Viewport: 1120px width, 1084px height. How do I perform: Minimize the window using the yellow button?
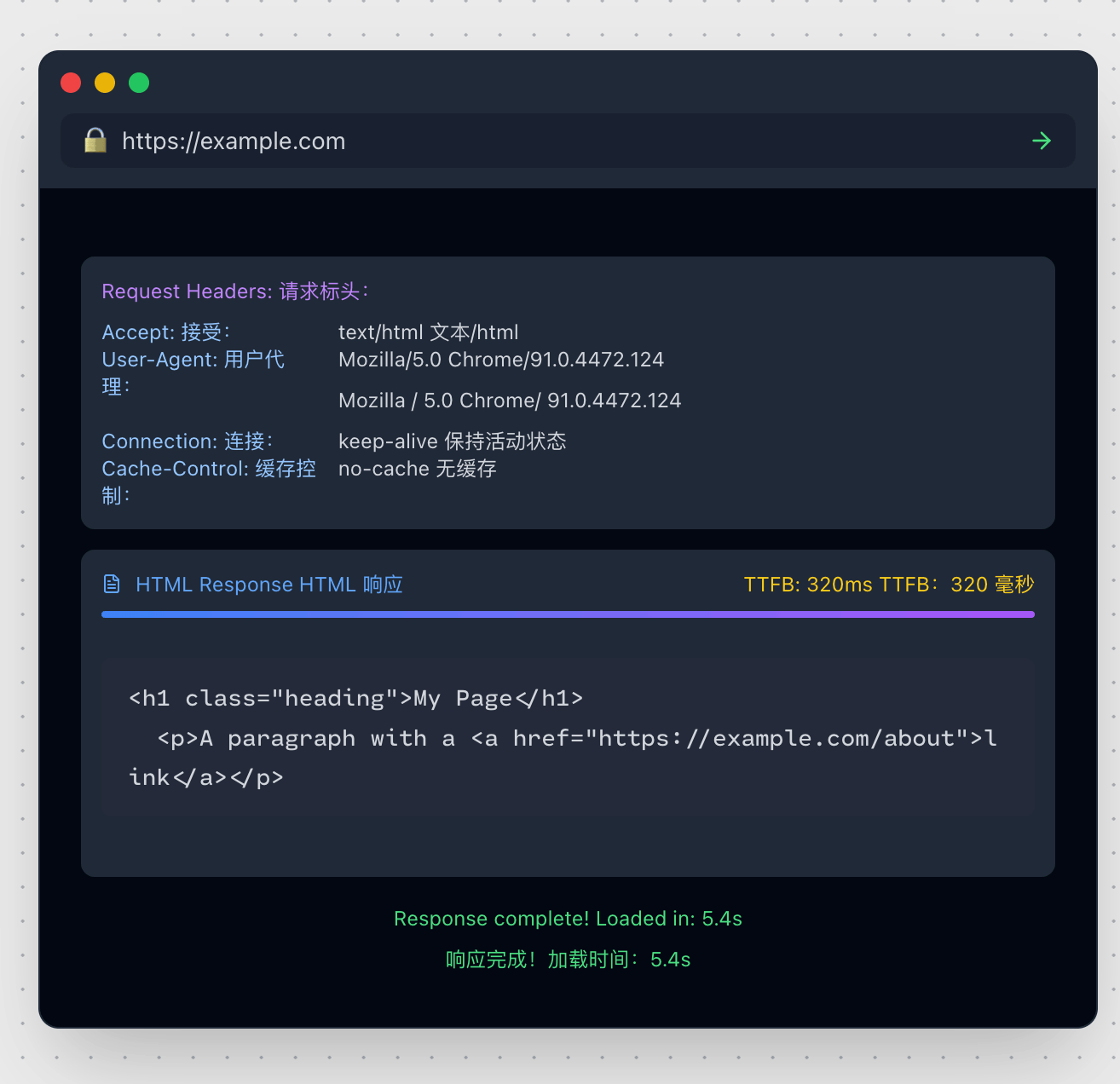[105, 83]
